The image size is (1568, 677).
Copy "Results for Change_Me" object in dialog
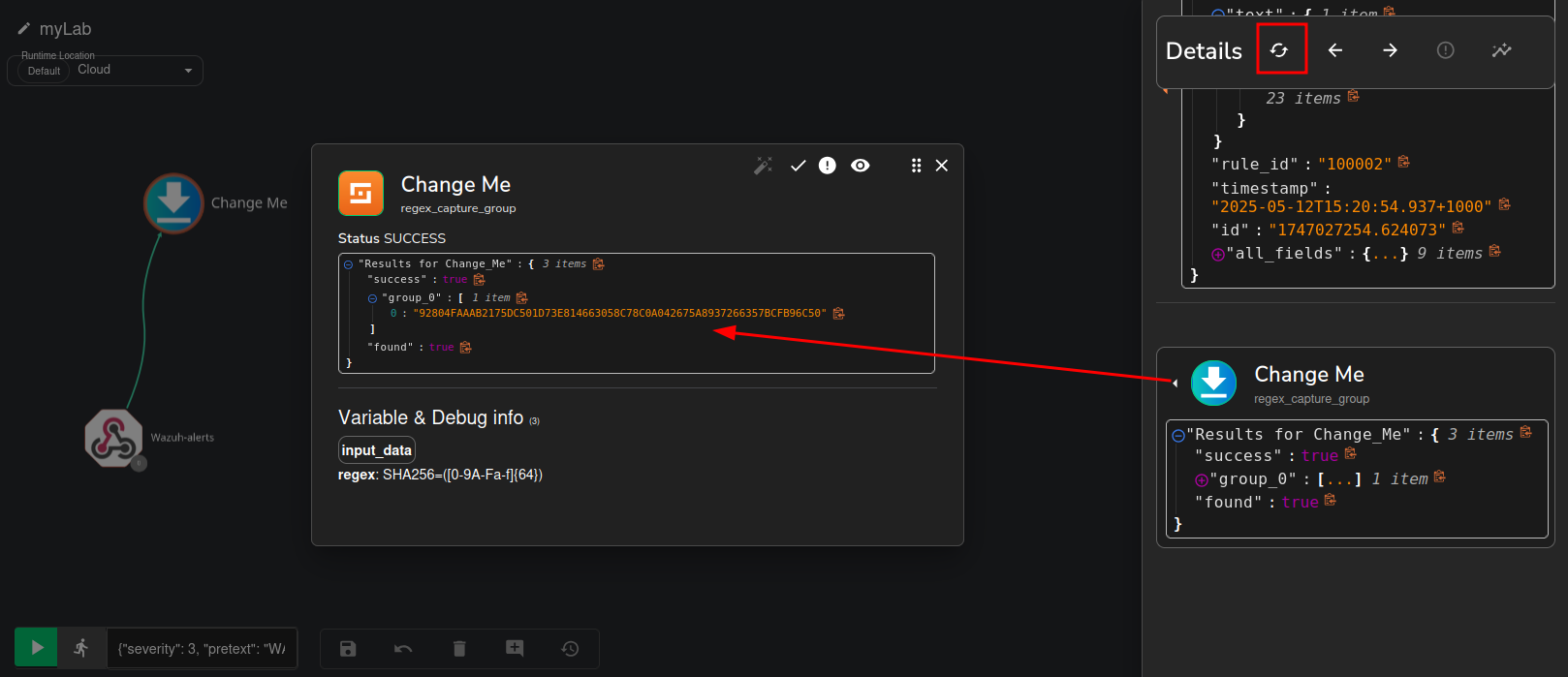tap(598, 263)
